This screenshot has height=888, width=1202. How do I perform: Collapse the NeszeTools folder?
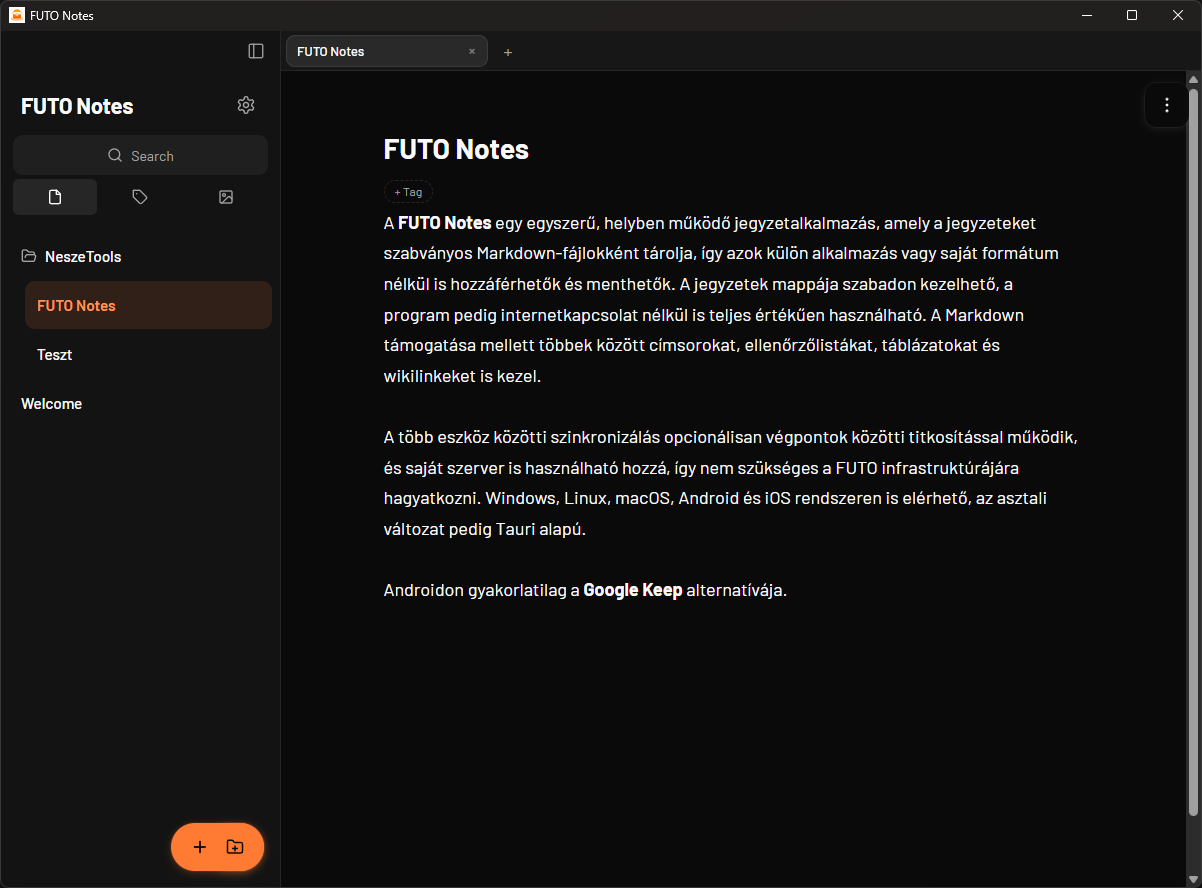pos(71,257)
